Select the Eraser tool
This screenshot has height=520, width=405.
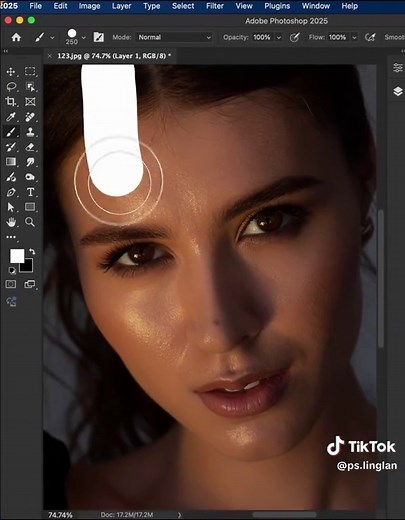[x=30, y=147]
